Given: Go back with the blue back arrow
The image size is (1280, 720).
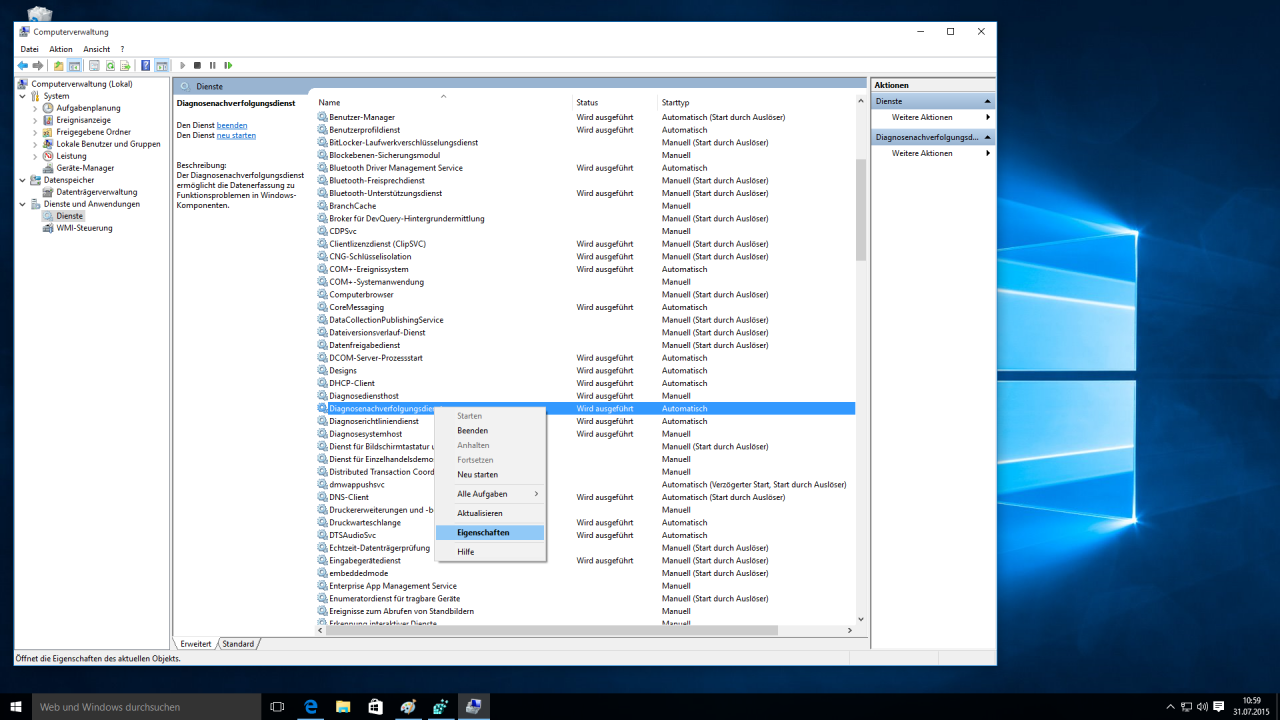Looking at the screenshot, I should pyautogui.click(x=23, y=65).
